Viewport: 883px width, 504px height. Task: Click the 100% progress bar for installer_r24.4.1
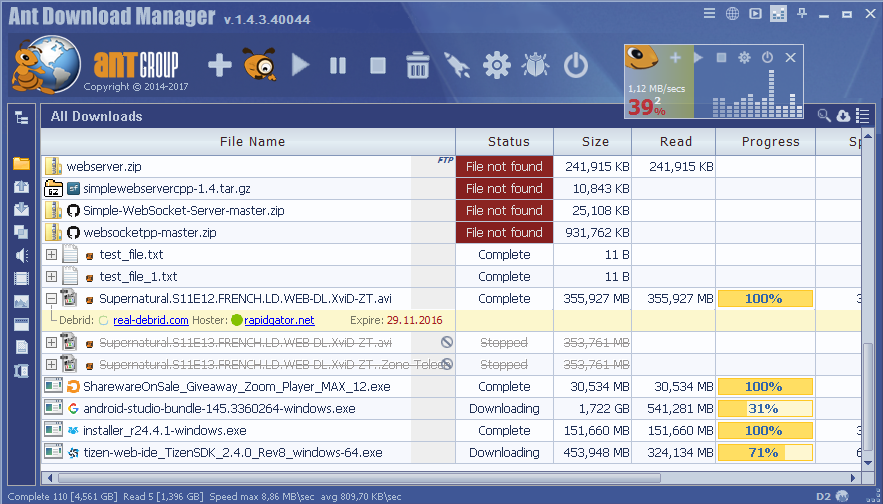pyautogui.click(x=765, y=431)
